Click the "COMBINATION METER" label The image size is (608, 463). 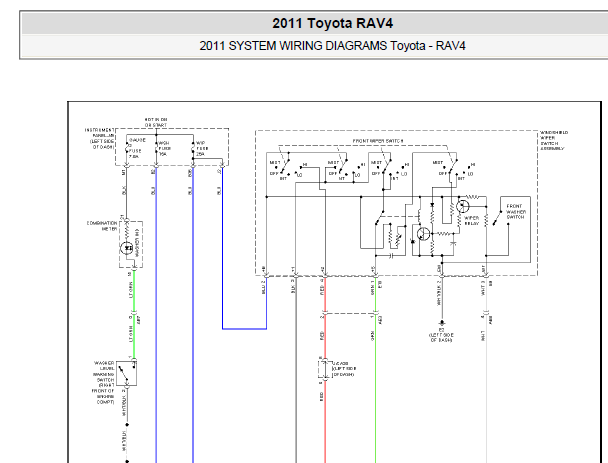102,226
